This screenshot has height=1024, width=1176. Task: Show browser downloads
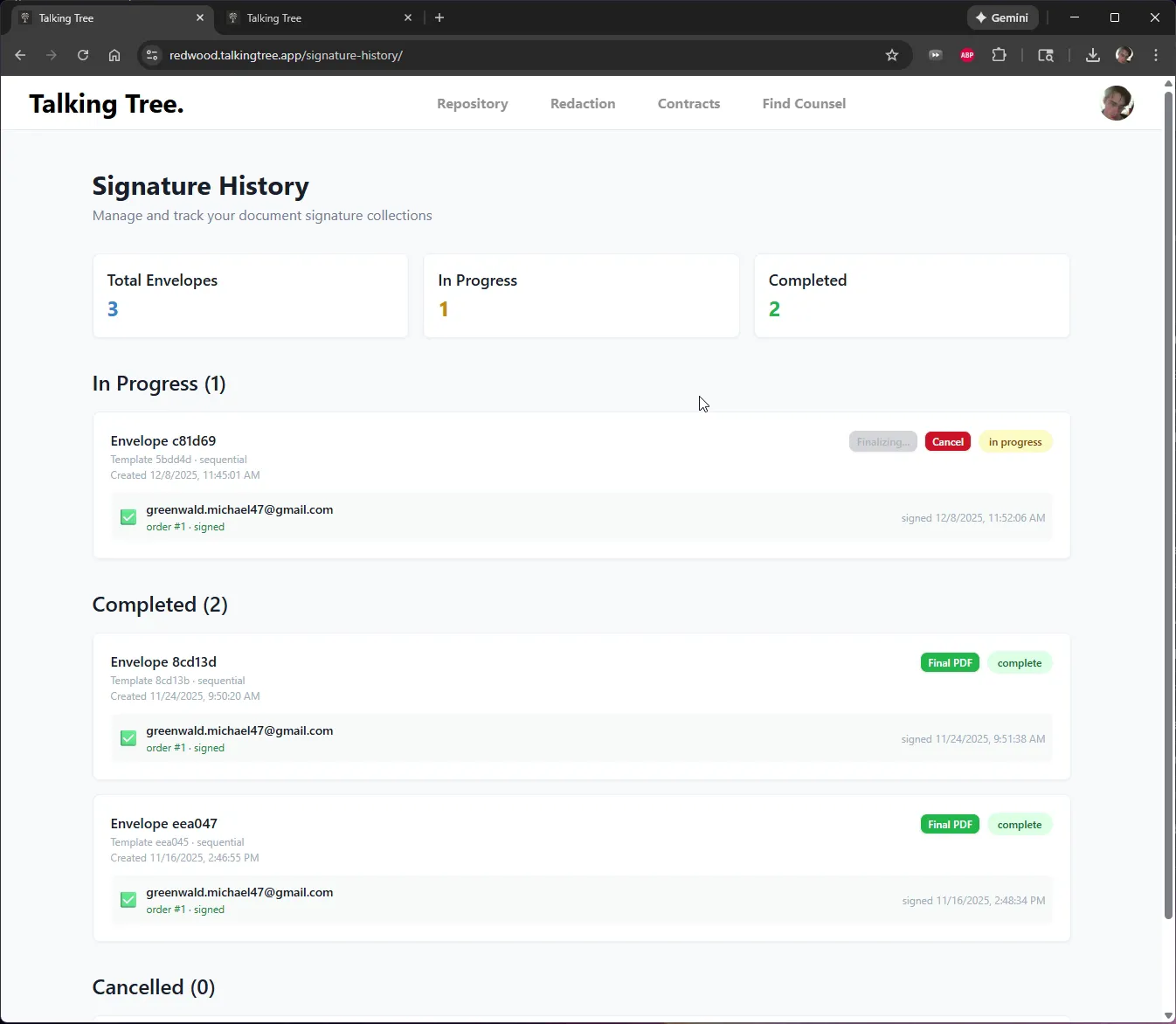(1093, 55)
